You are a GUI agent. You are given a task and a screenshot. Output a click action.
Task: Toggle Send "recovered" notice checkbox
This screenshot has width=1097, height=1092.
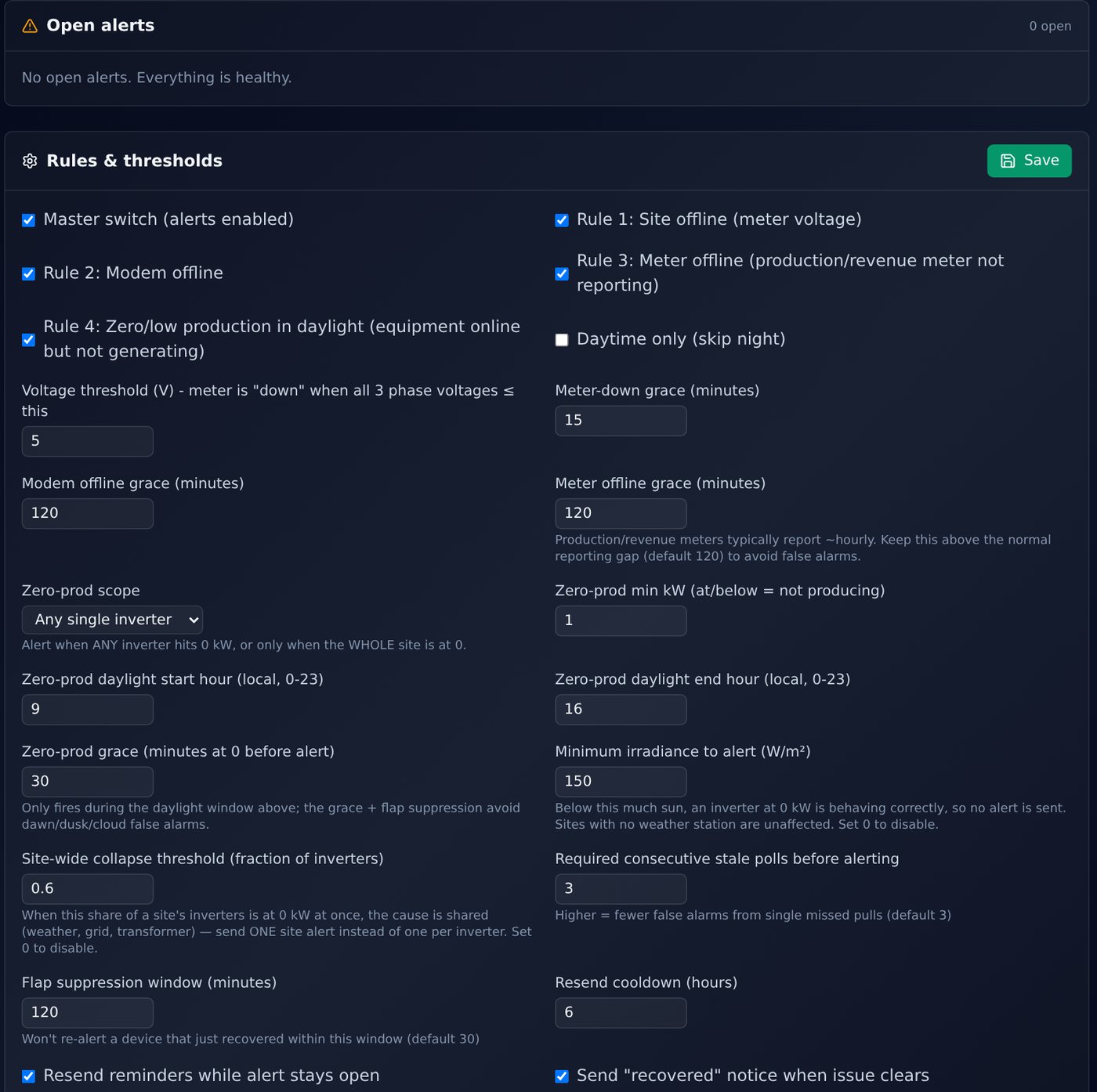coord(562,1076)
